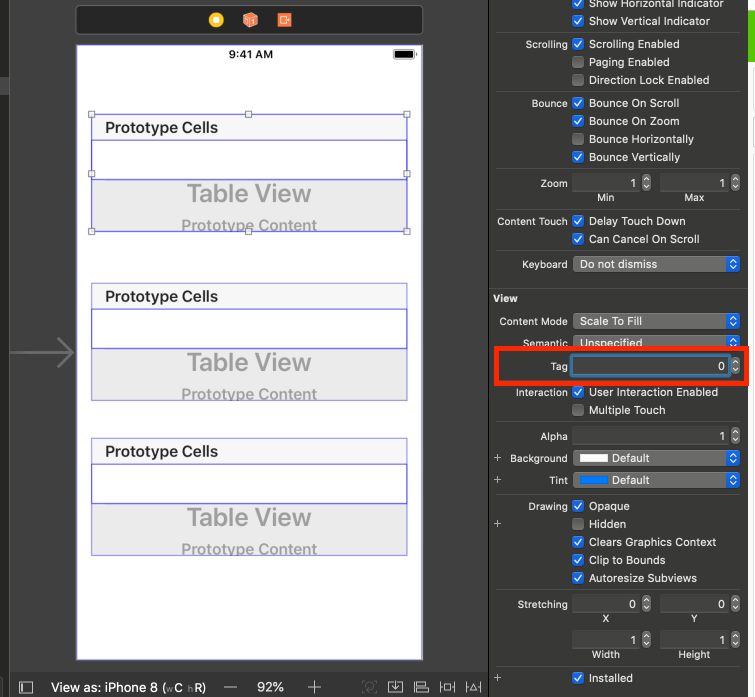Screen dimensions: 755x697
Task: Zoom out the canvas with minus
Action: (231, 687)
